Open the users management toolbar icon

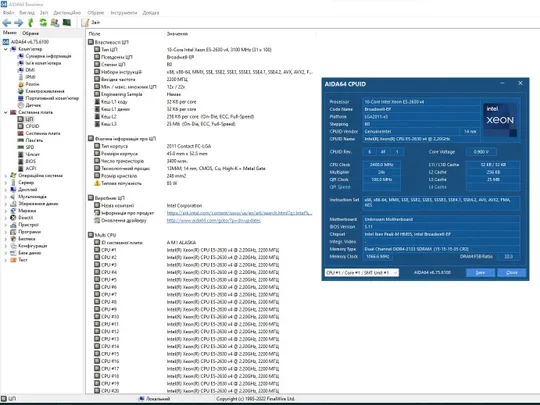pos(54,23)
